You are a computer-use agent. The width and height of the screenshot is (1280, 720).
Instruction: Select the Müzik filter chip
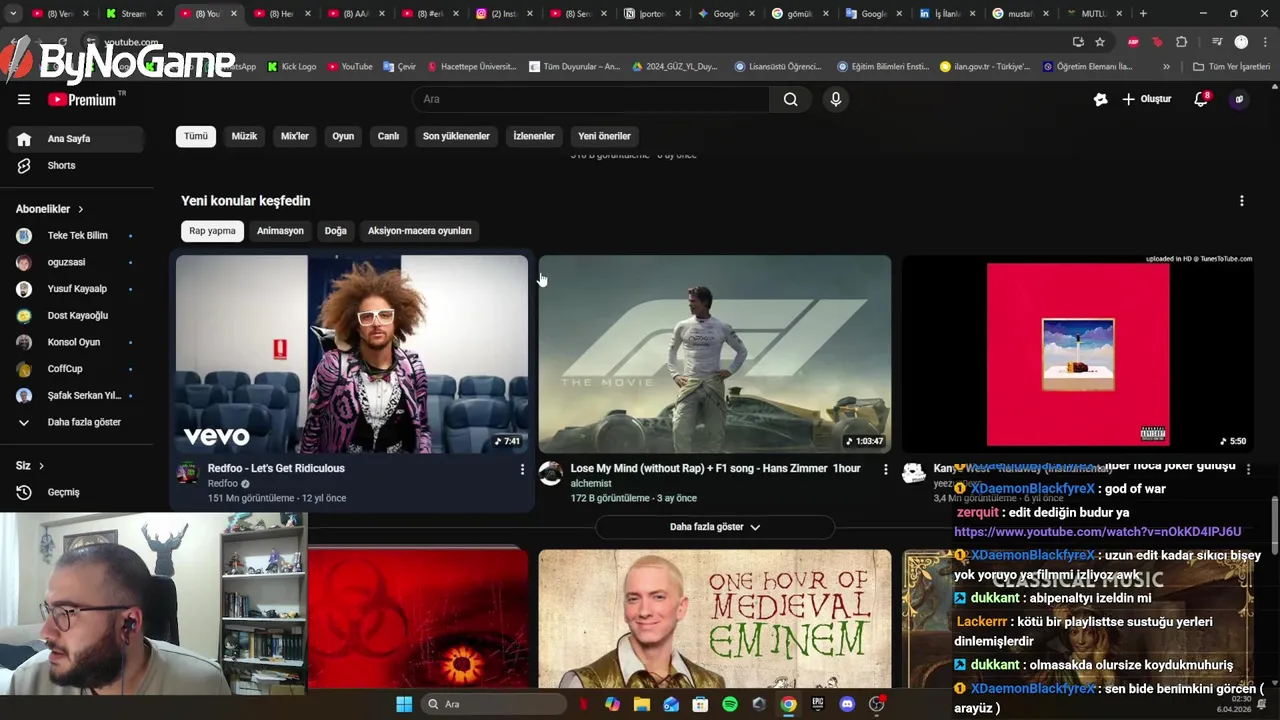pos(244,136)
